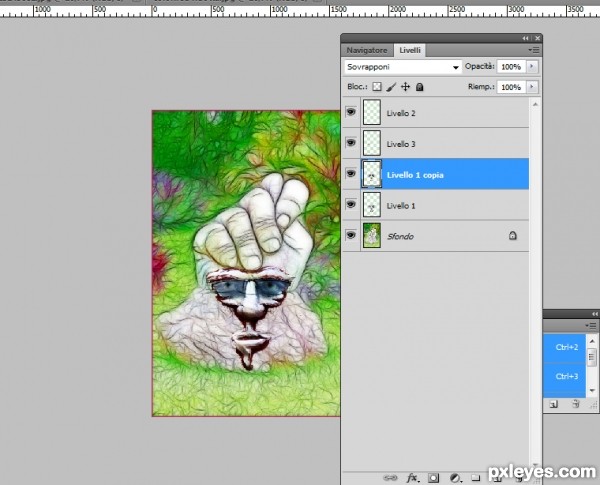This screenshot has height=485, width=600.
Task: Add a layer mask
Action: 433,477
